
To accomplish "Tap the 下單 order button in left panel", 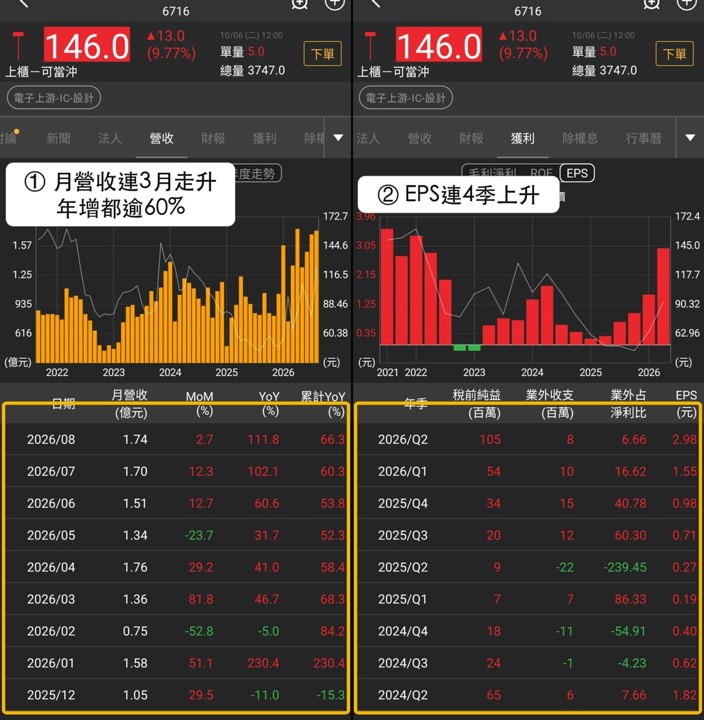I will [322, 54].
